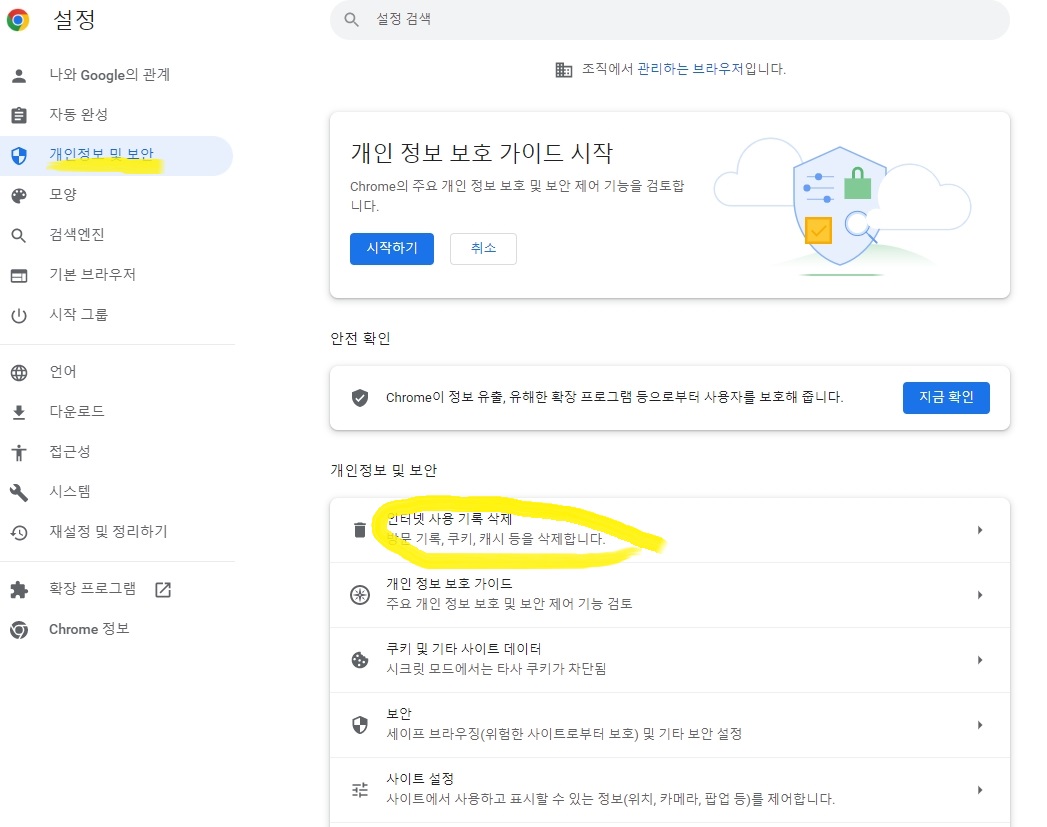Open the 사이트 설정 row text

610,789
